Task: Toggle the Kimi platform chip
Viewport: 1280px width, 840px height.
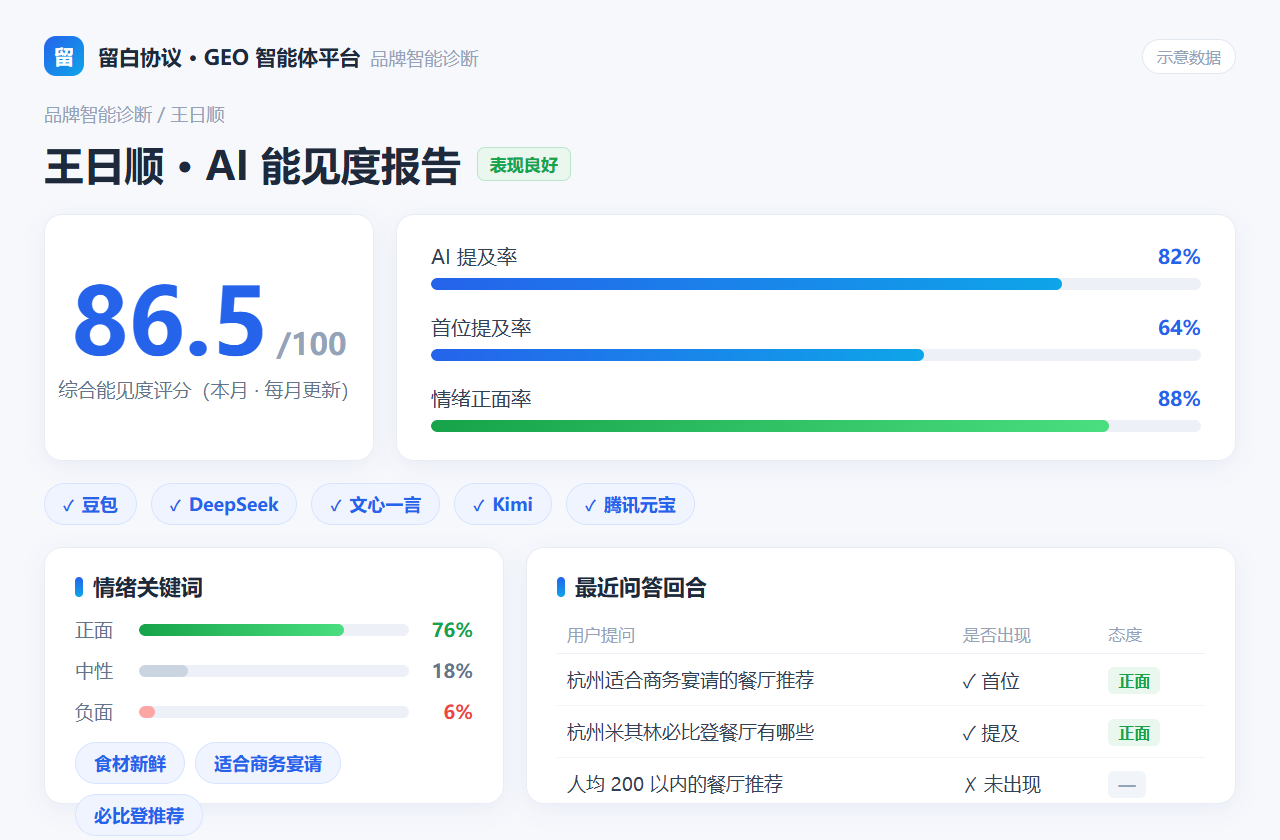Action: [503, 504]
